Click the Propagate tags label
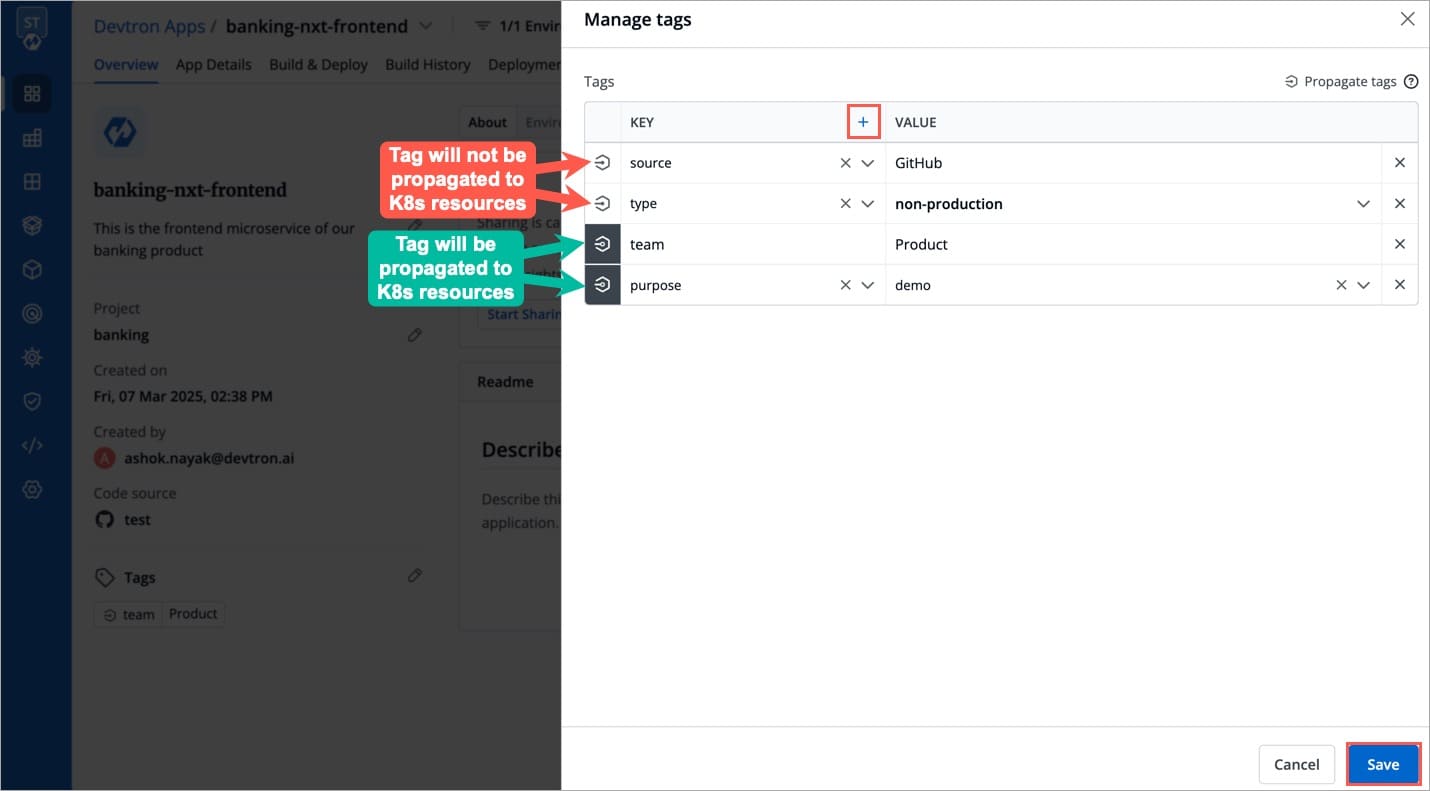Image resolution: width=1430 pixels, height=791 pixels. pos(1350,82)
